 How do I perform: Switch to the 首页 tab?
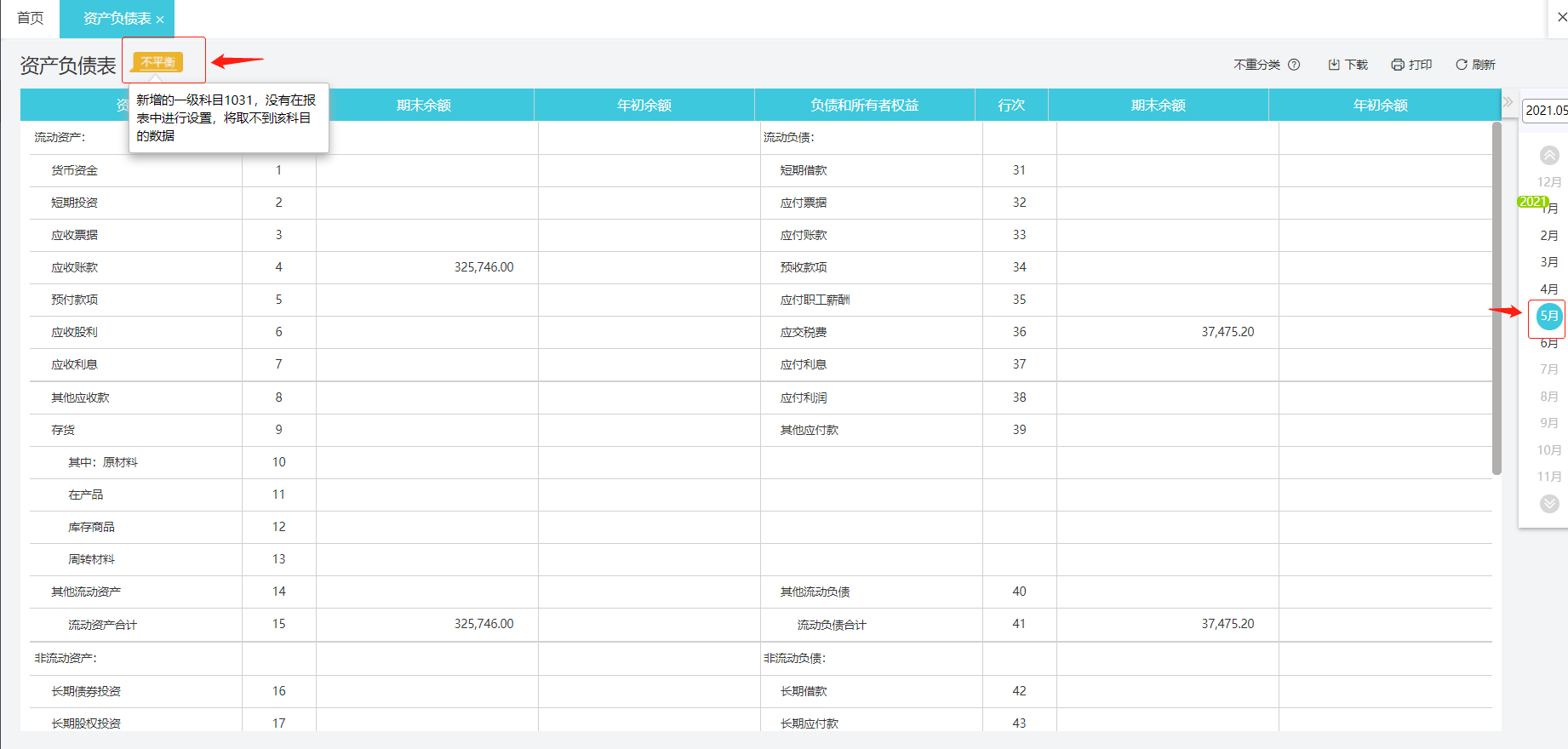pyautogui.click(x=31, y=19)
